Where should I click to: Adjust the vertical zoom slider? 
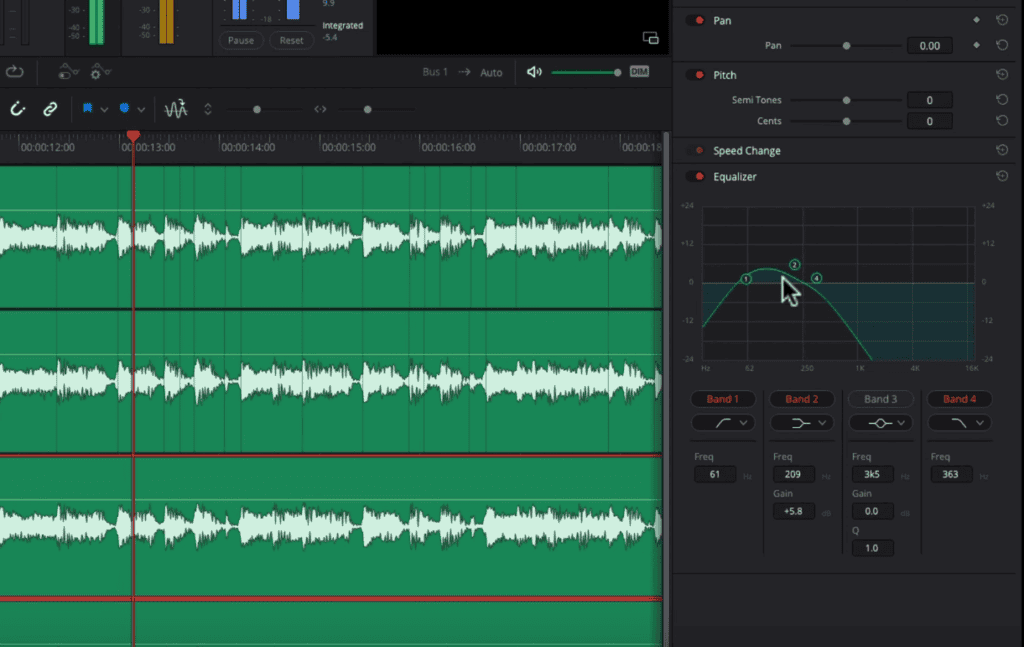[x=257, y=110]
